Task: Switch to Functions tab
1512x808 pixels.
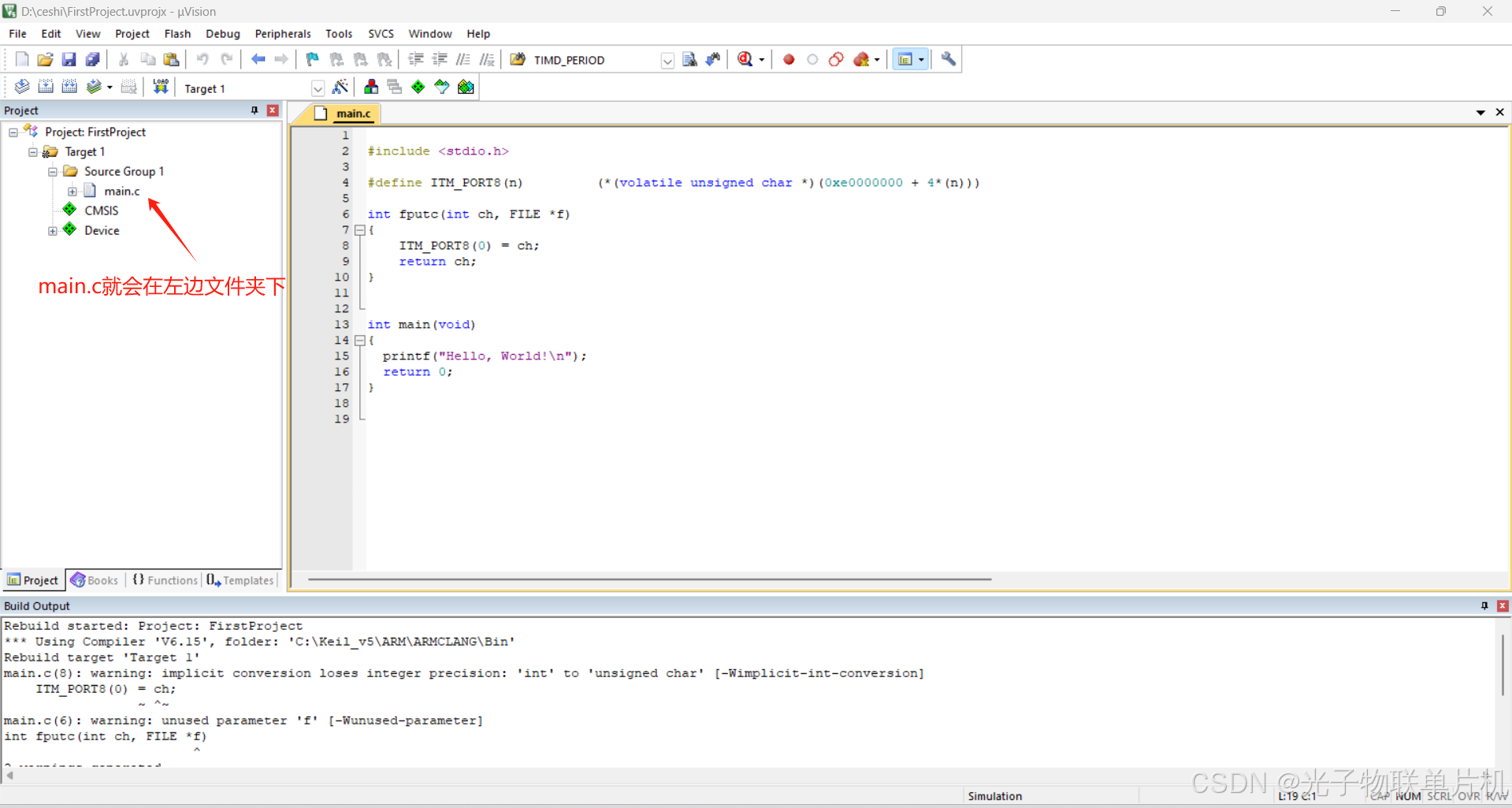Action: coord(165,580)
